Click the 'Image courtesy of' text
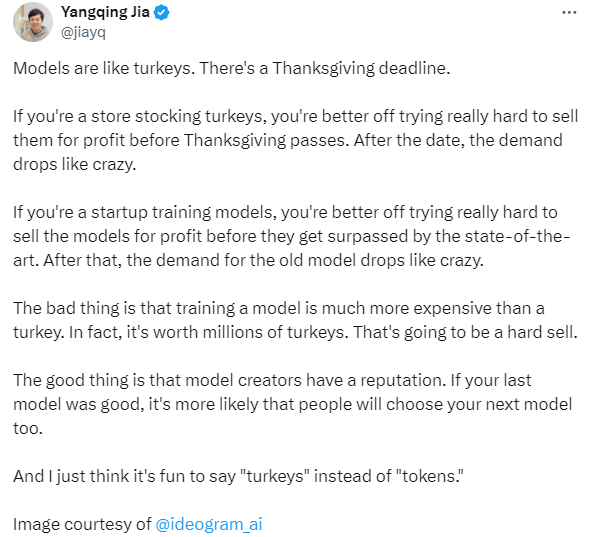590x537 pixels. click(x=82, y=524)
